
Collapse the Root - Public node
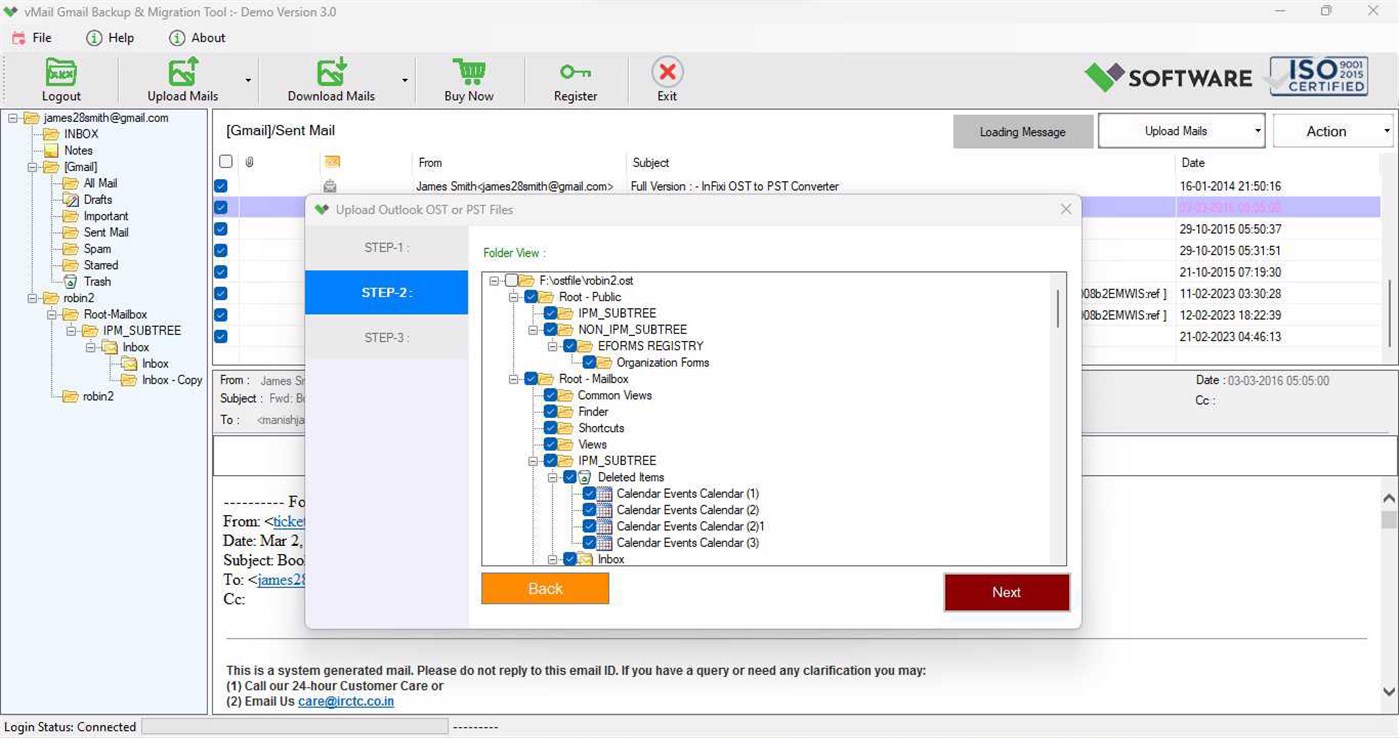tap(513, 297)
